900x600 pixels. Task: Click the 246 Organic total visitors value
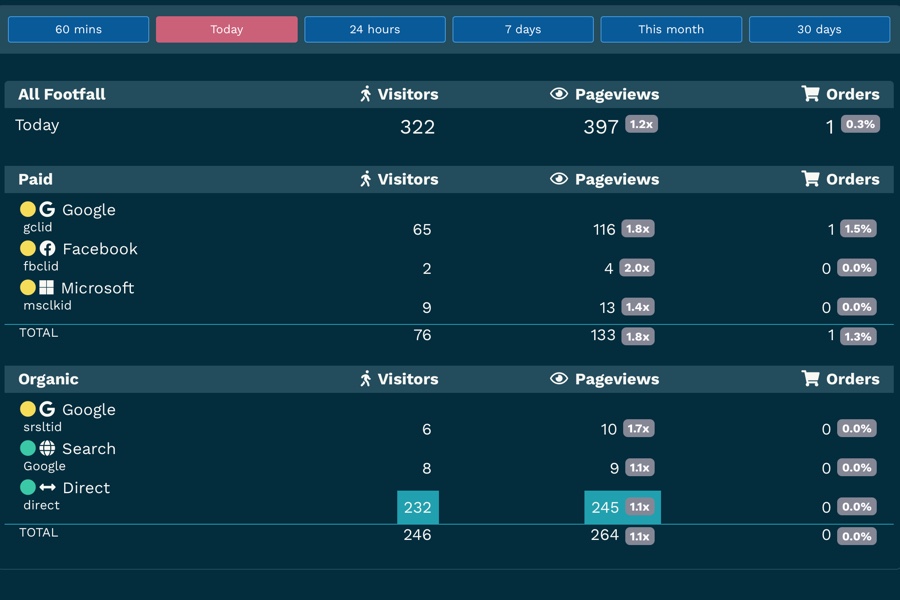417,535
